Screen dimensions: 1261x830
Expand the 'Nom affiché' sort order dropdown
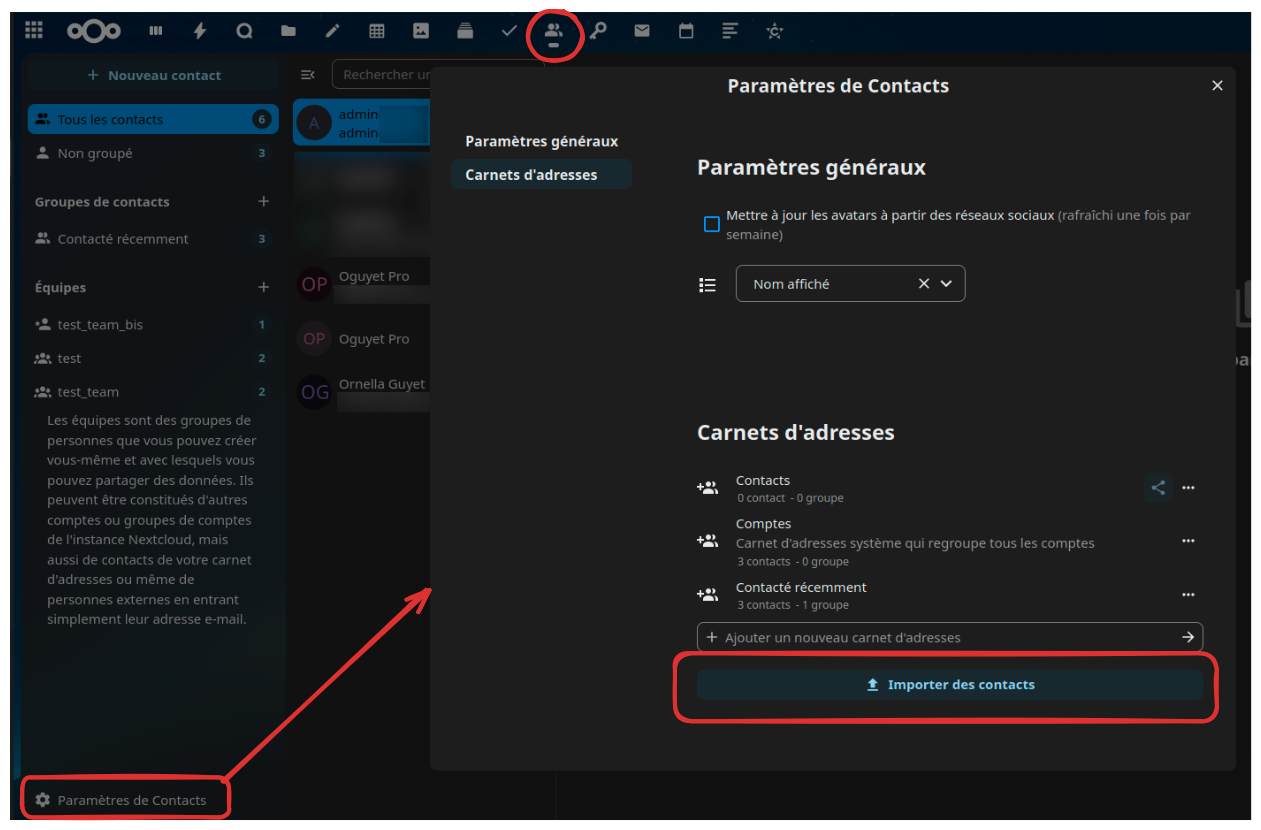(x=946, y=284)
